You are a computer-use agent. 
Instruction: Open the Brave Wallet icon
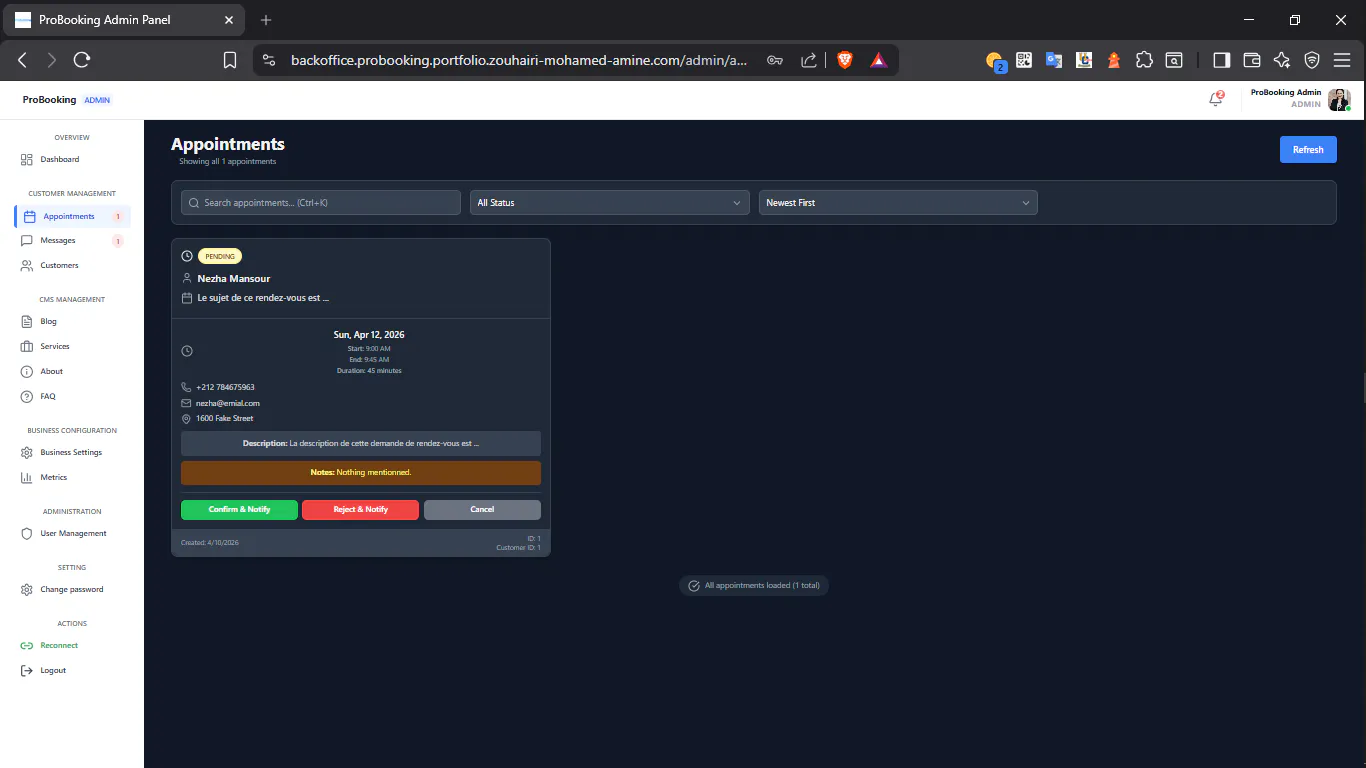[x=1252, y=60]
